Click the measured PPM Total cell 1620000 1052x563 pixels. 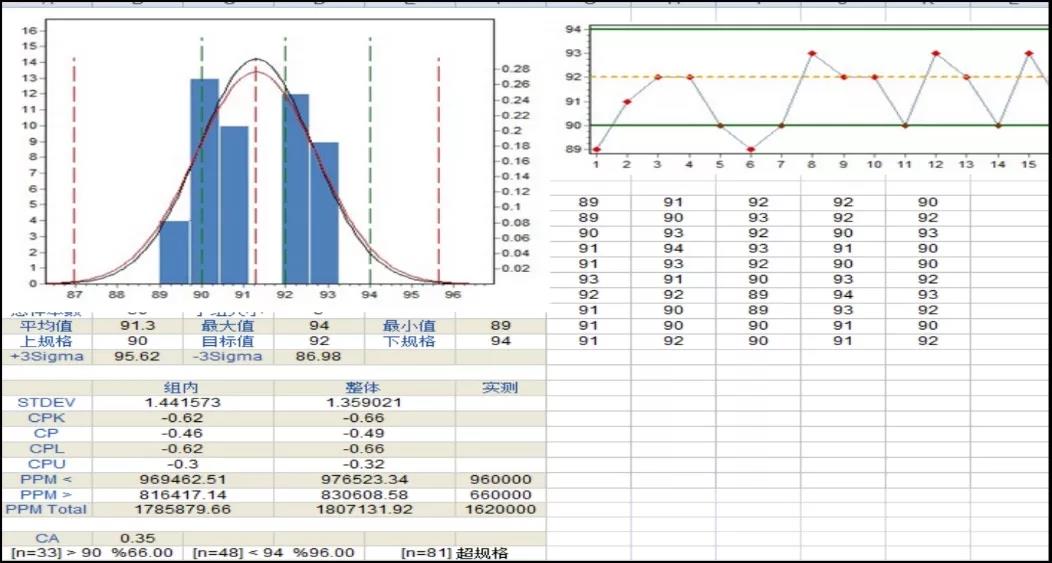click(x=500, y=509)
